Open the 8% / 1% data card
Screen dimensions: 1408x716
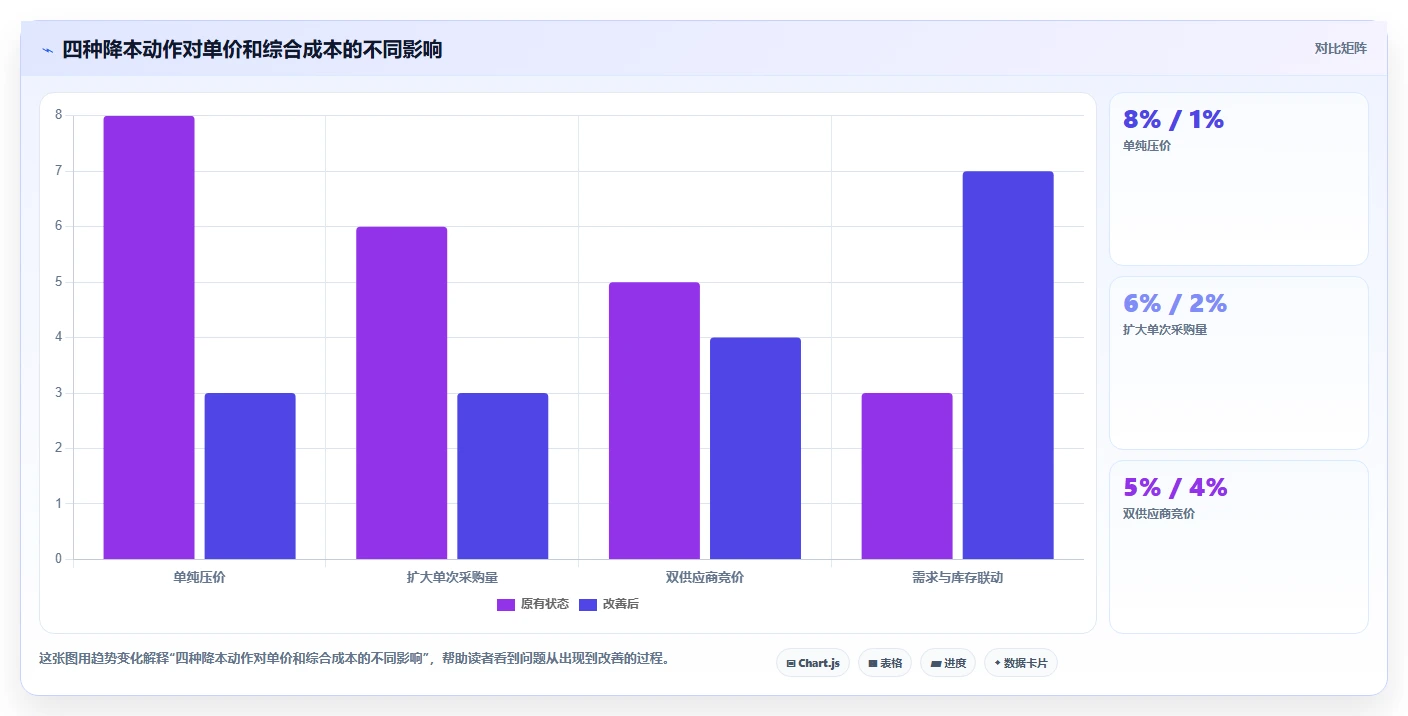tap(1238, 179)
